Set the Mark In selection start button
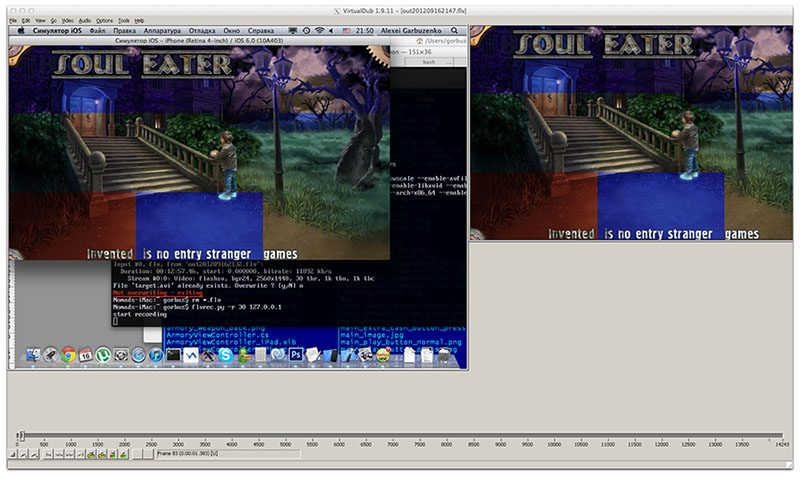Image resolution: width=800 pixels, height=477 pixels. tap(137, 454)
